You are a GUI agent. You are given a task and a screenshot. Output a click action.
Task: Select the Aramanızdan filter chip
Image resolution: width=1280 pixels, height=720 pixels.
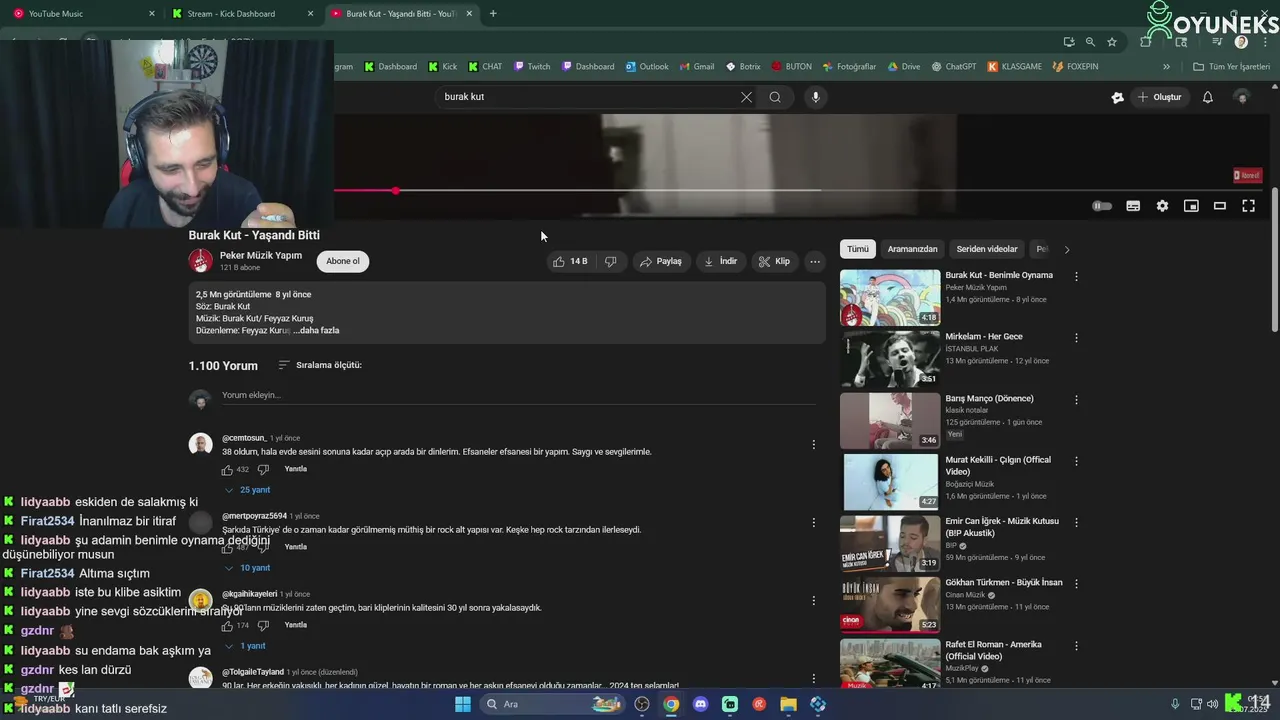point(913,249)
